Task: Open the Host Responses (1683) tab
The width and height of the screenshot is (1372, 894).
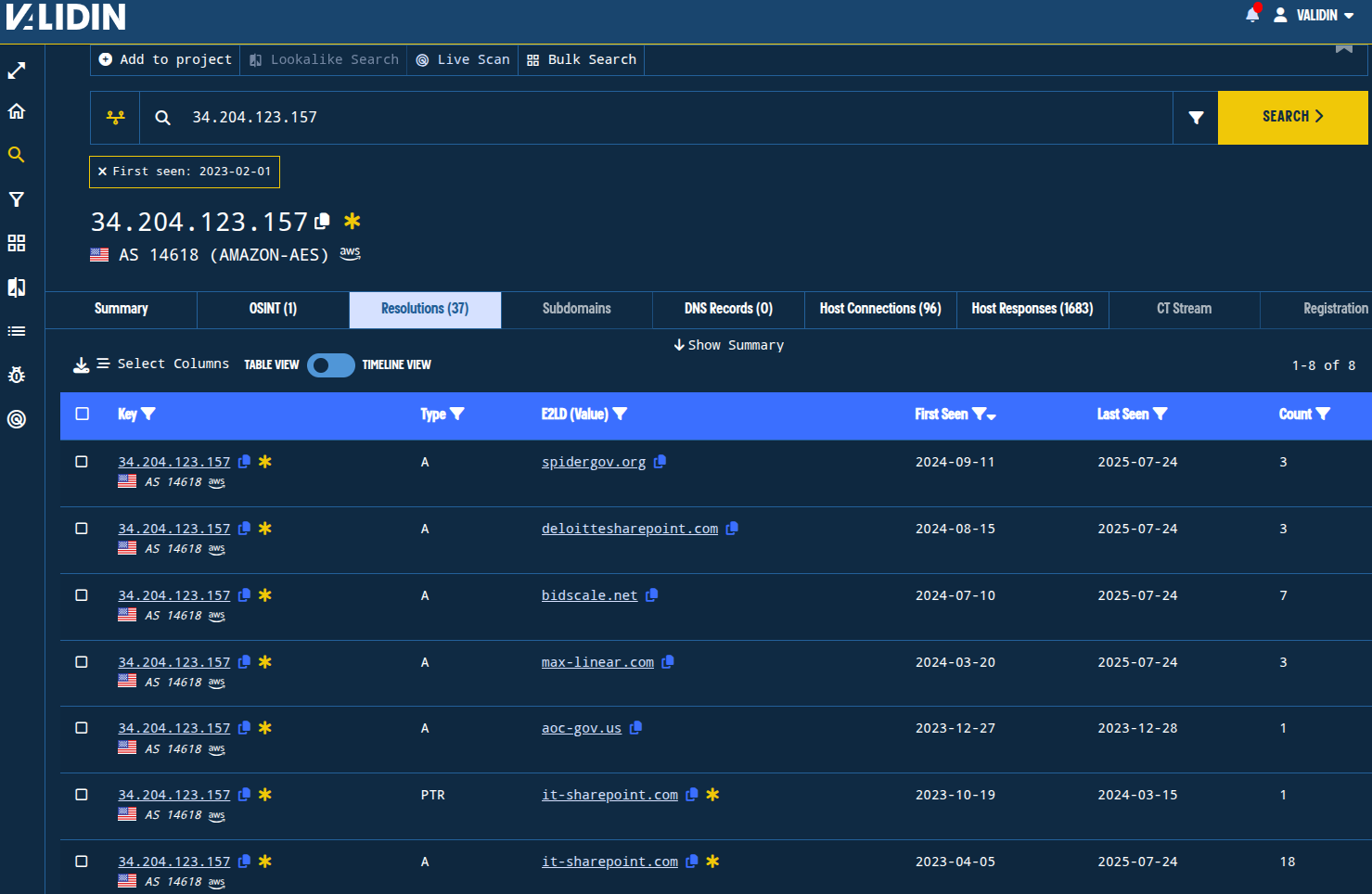Action: click(1032, 309)
